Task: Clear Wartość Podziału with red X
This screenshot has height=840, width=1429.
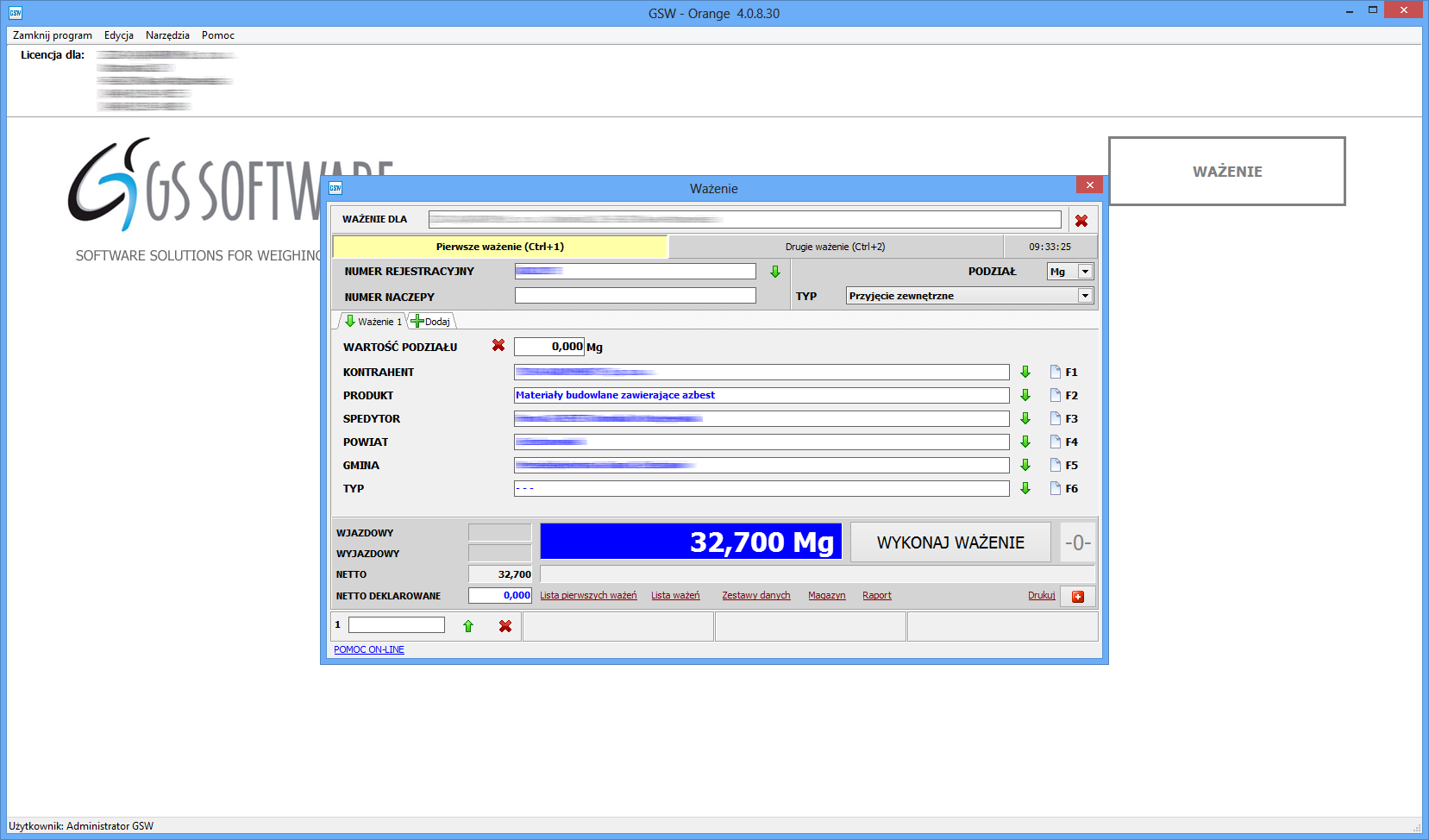Action: [498, 346]
